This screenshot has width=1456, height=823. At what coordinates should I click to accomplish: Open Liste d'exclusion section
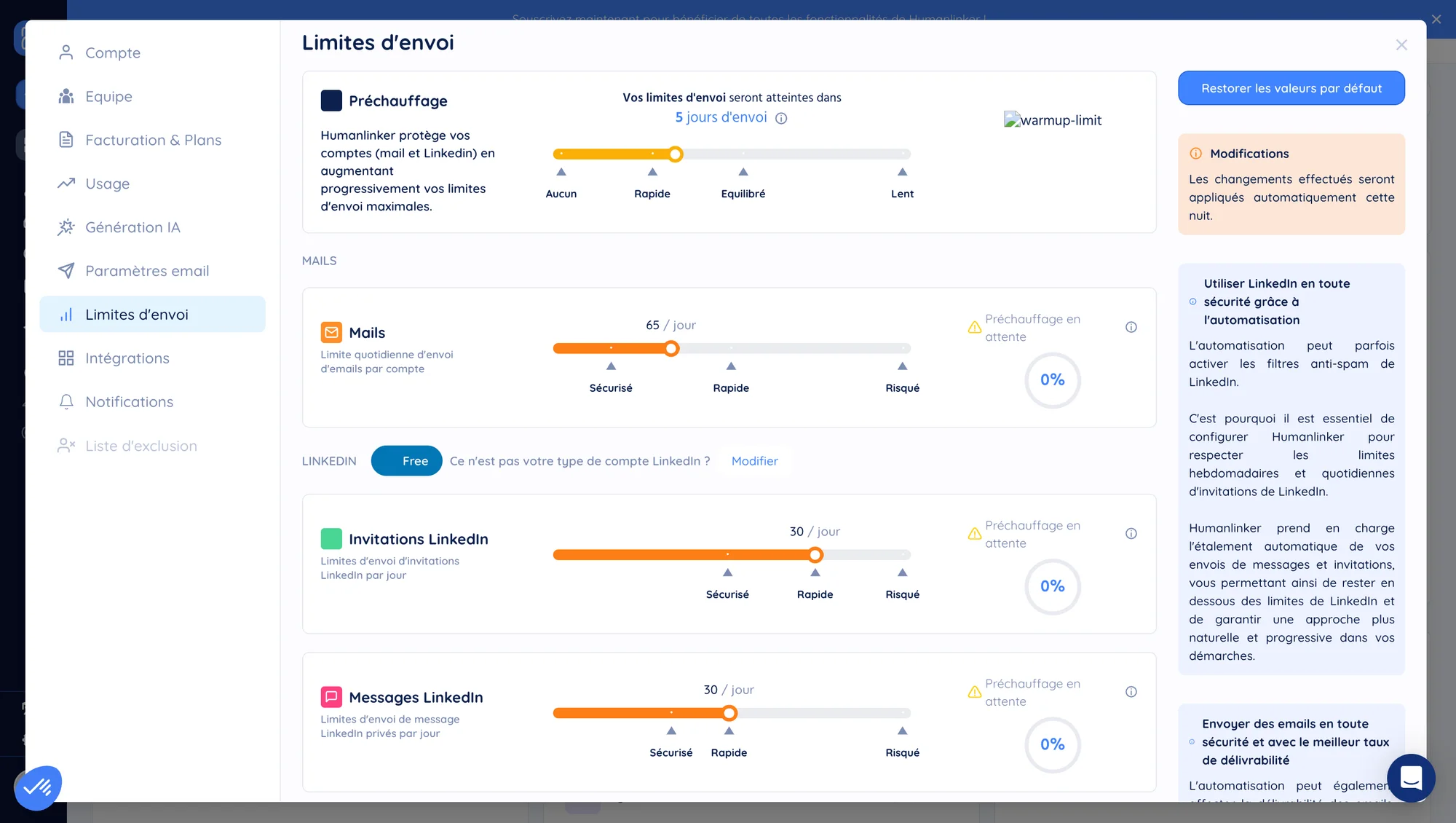[x=152, y=446]
